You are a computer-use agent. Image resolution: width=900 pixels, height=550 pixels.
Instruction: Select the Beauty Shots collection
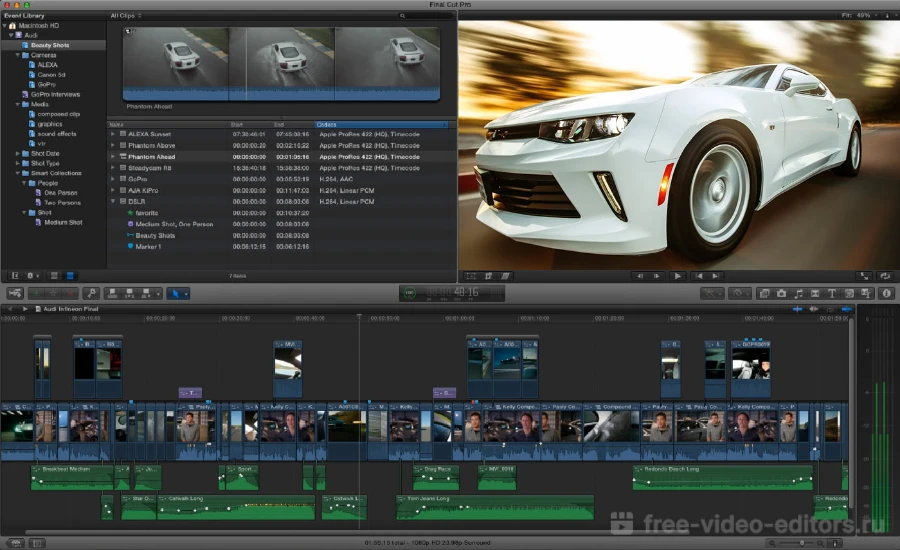(x=50, y=45)
